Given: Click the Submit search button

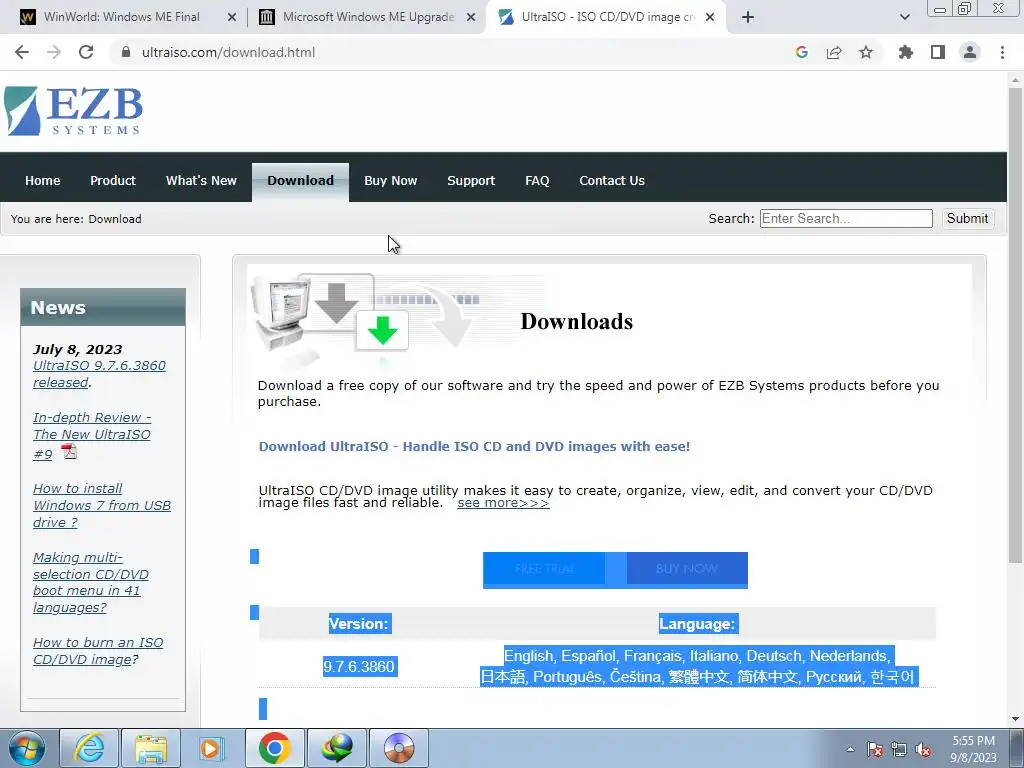Looking at the screenshot, I should [x=967, y=218].
